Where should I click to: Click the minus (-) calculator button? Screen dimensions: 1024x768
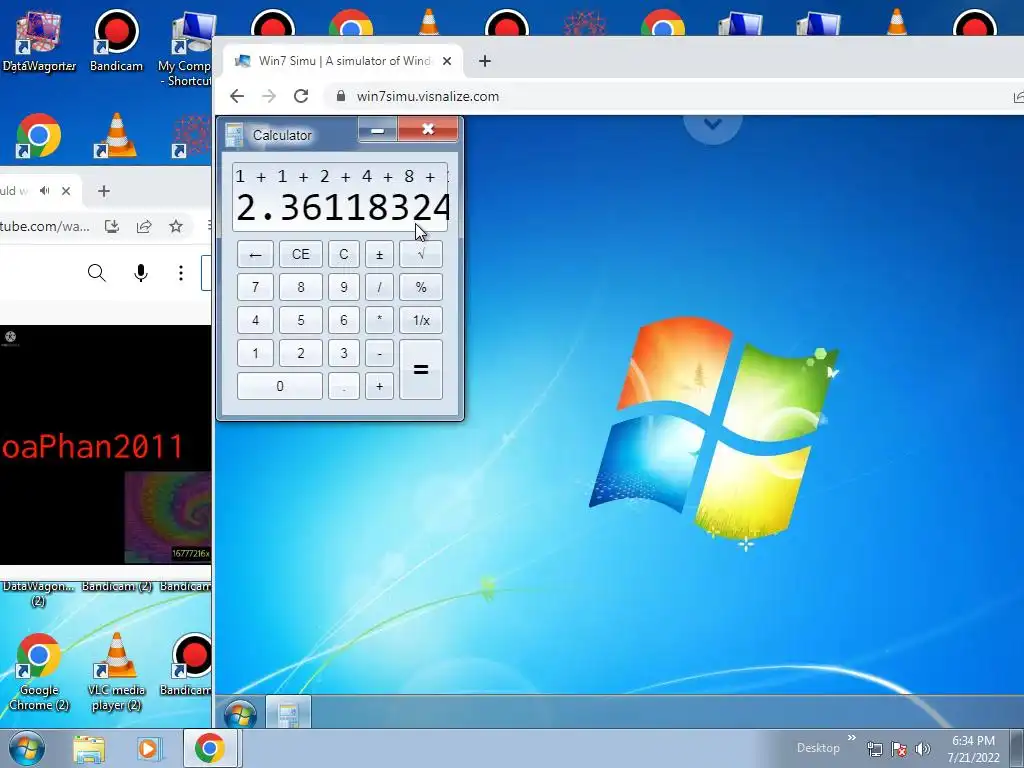[x=379, y=353]
